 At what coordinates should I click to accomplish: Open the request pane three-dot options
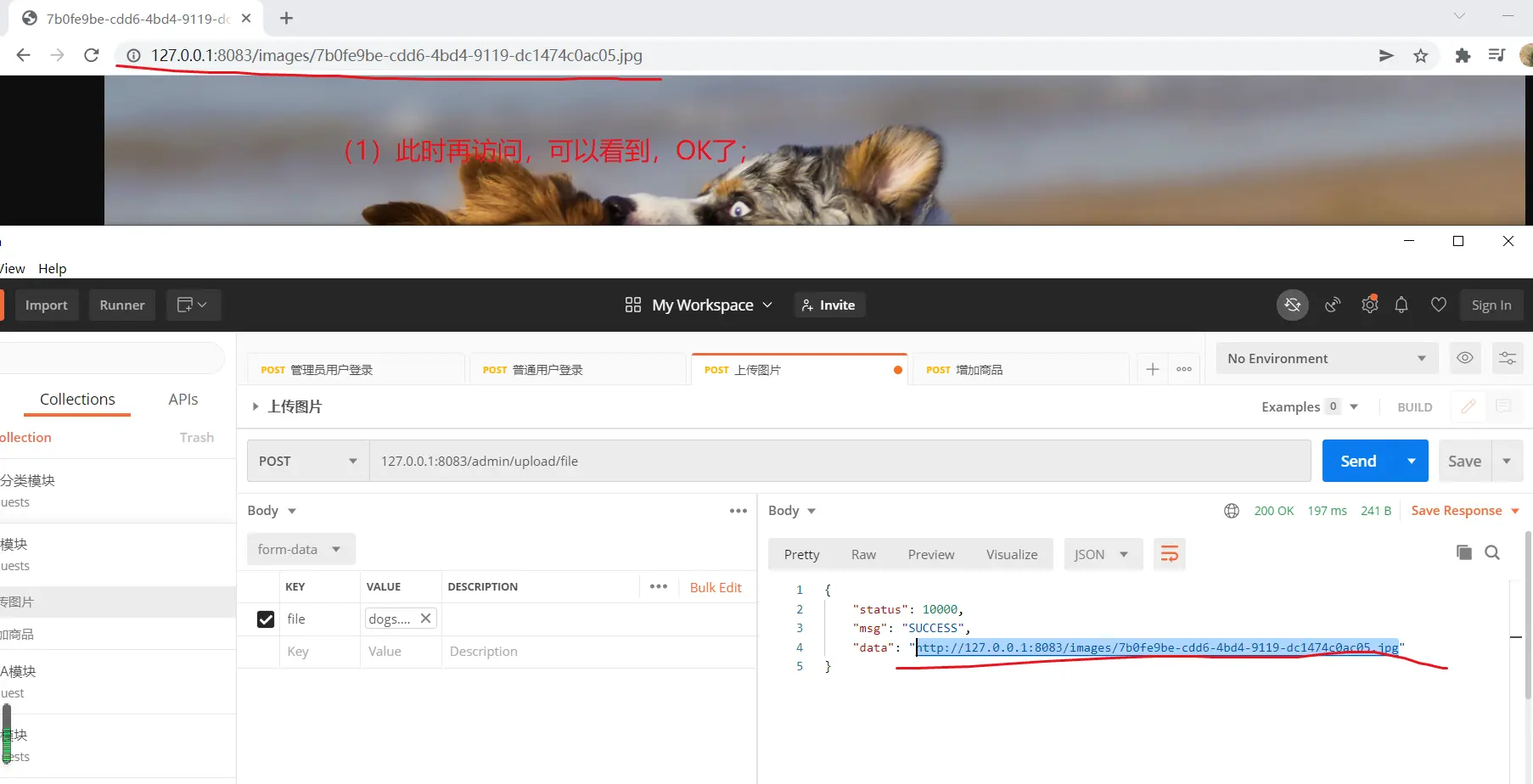[x=738, y=511]
